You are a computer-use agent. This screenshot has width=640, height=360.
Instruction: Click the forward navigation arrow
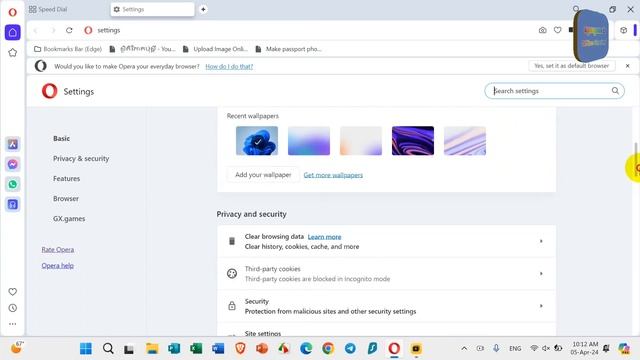(x=53, y=30)
